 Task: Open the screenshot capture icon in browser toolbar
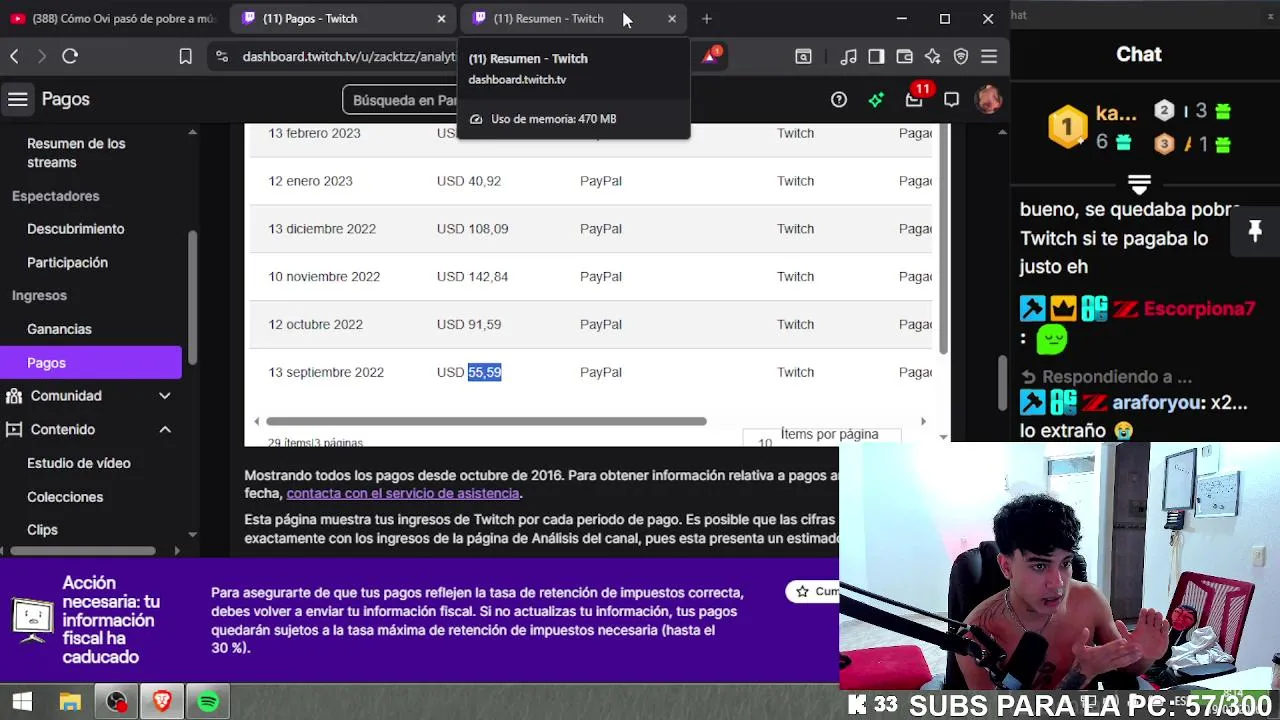(x=803, y=57)
